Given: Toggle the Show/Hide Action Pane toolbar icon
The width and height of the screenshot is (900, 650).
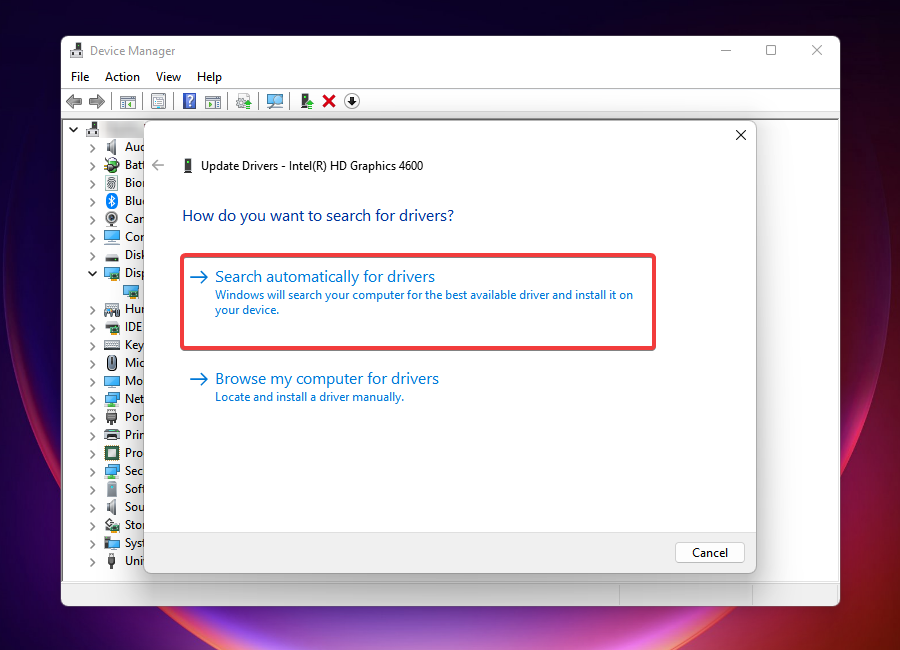Looking at the screenshot, I should click(213, 102).
